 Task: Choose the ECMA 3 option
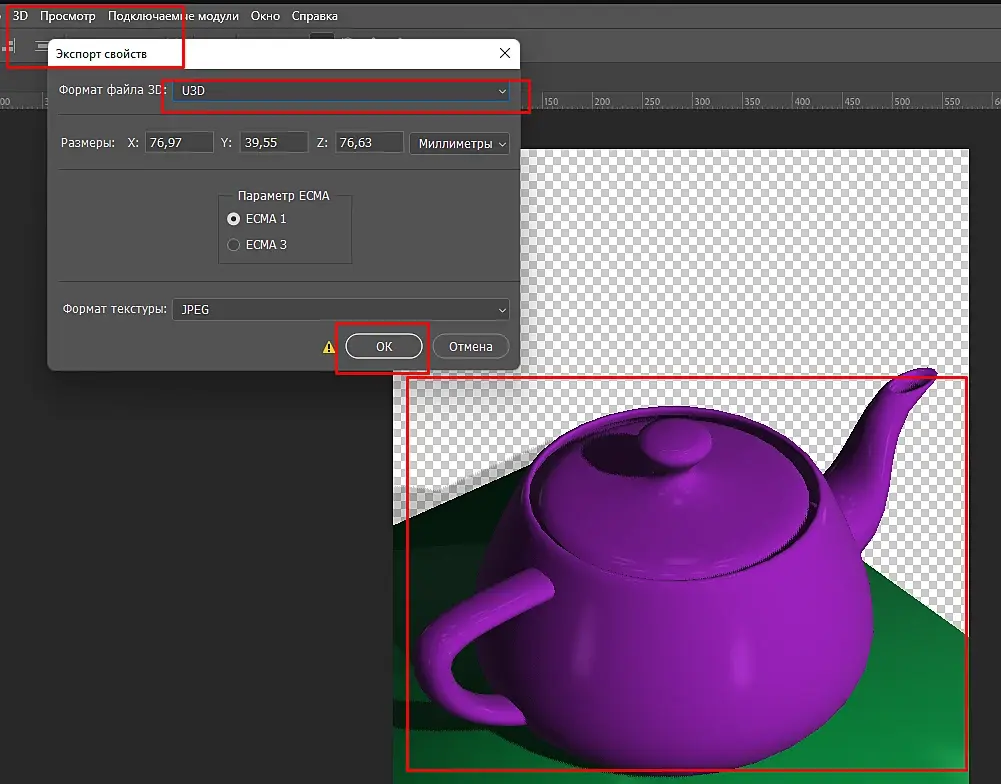click(234, 245)
